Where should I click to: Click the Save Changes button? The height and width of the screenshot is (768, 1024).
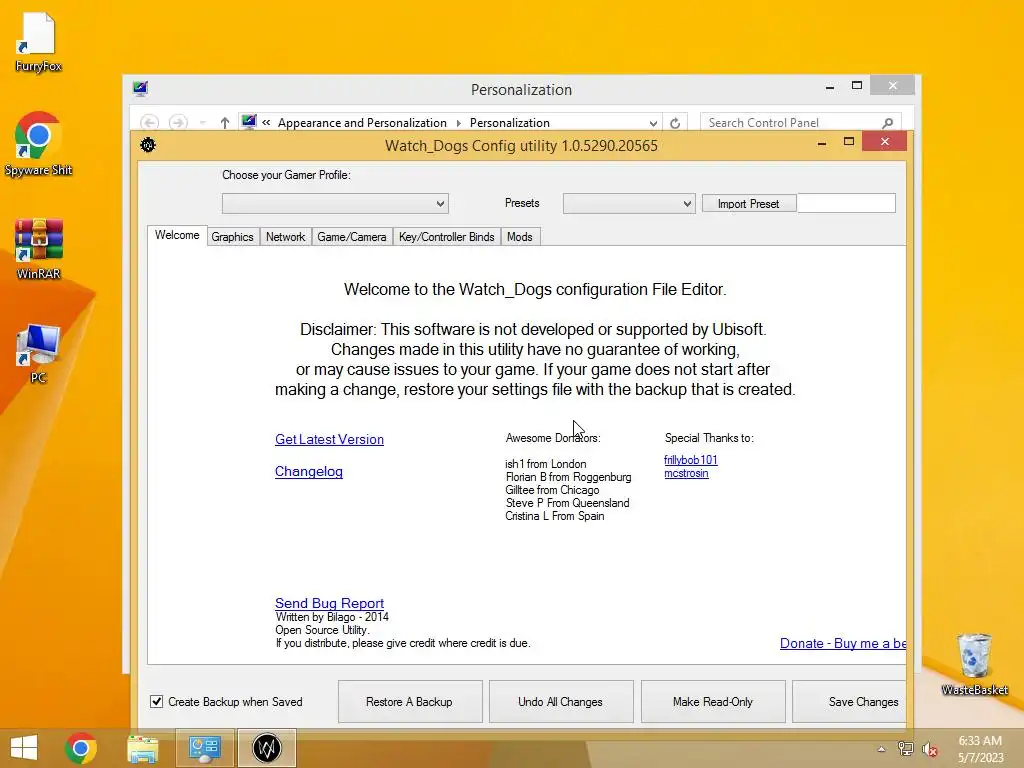tap(850, 701)
